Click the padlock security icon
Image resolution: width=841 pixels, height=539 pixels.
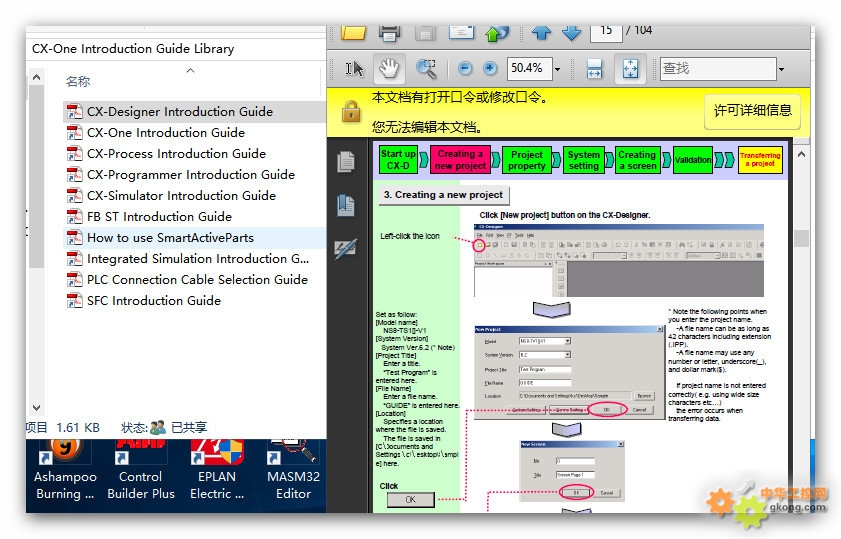coord(351,111)
